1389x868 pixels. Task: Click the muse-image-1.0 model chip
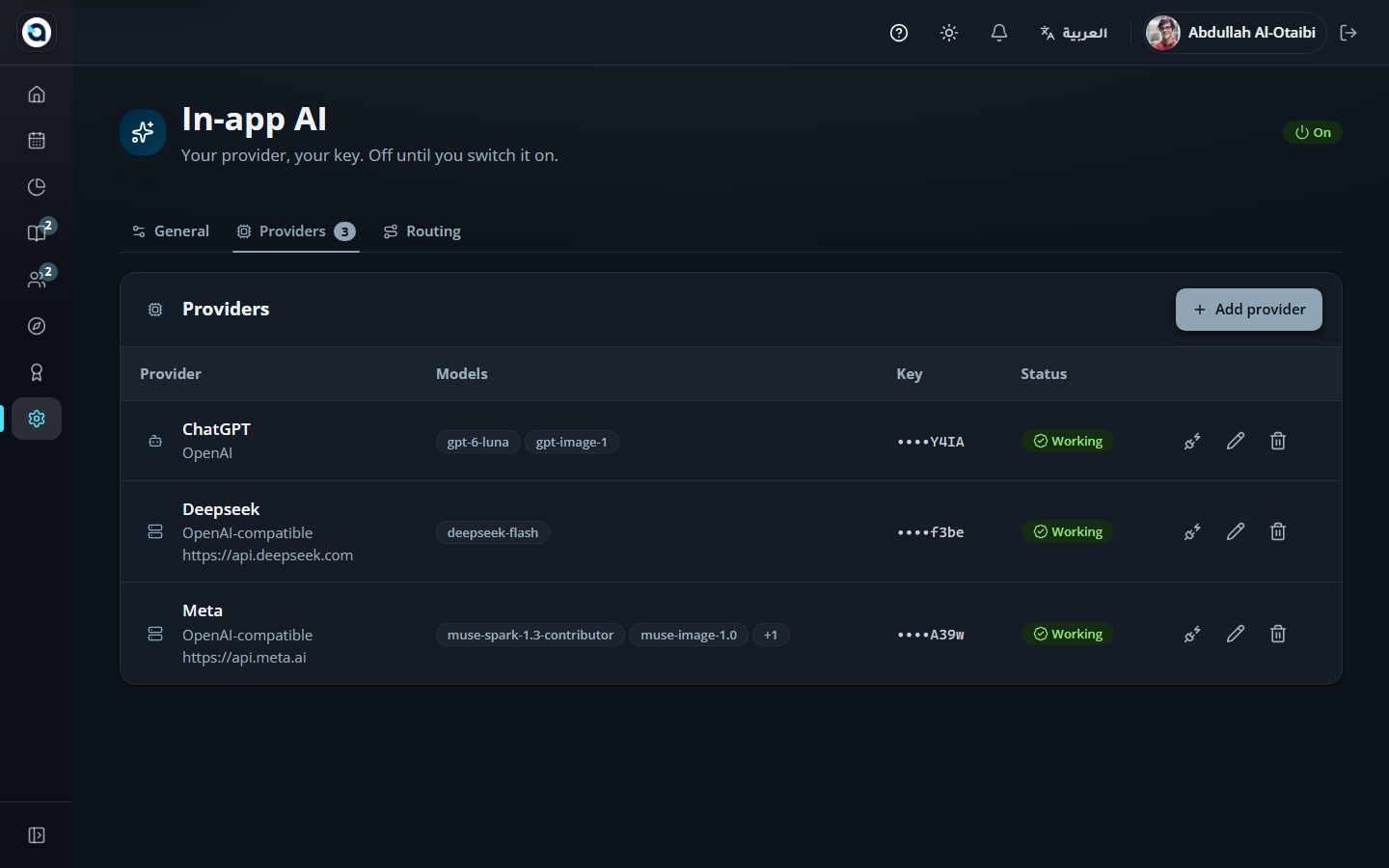(689, 635)
